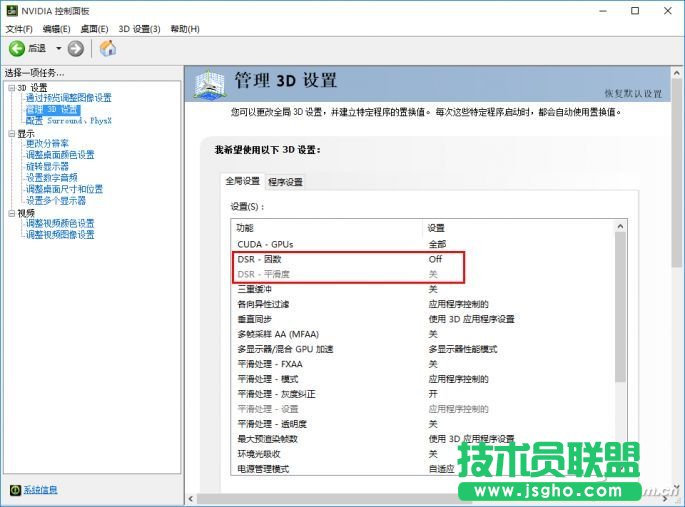
Task: Select 更改分辨率 in the task tree
Action: click(47, 144)
